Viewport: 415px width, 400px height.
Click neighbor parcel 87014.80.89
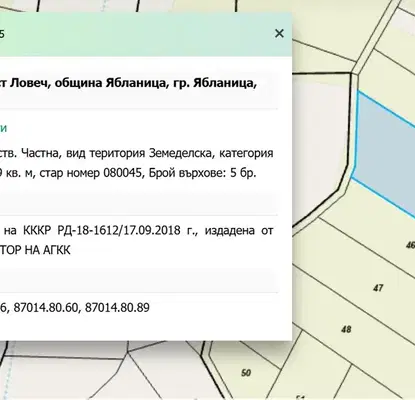pos(117,307)
